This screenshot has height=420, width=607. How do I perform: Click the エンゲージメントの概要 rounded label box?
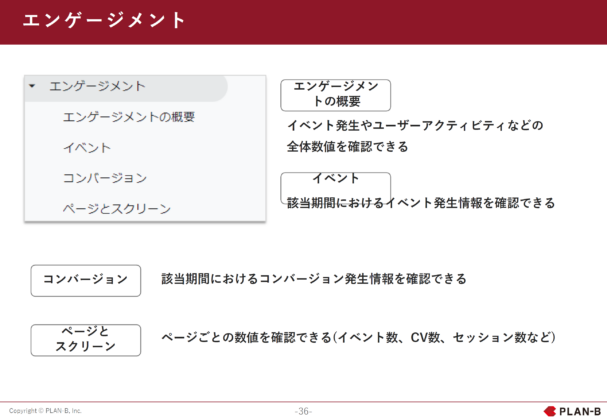(x=335, y=95)
